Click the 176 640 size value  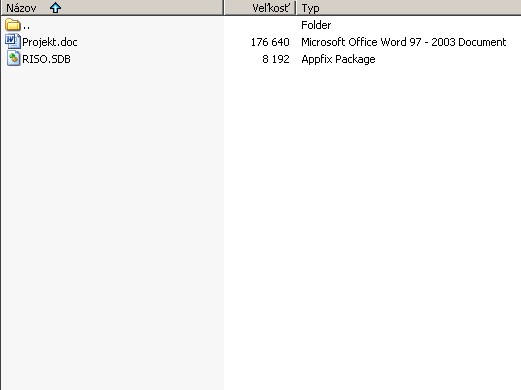[x=270, y=42]
